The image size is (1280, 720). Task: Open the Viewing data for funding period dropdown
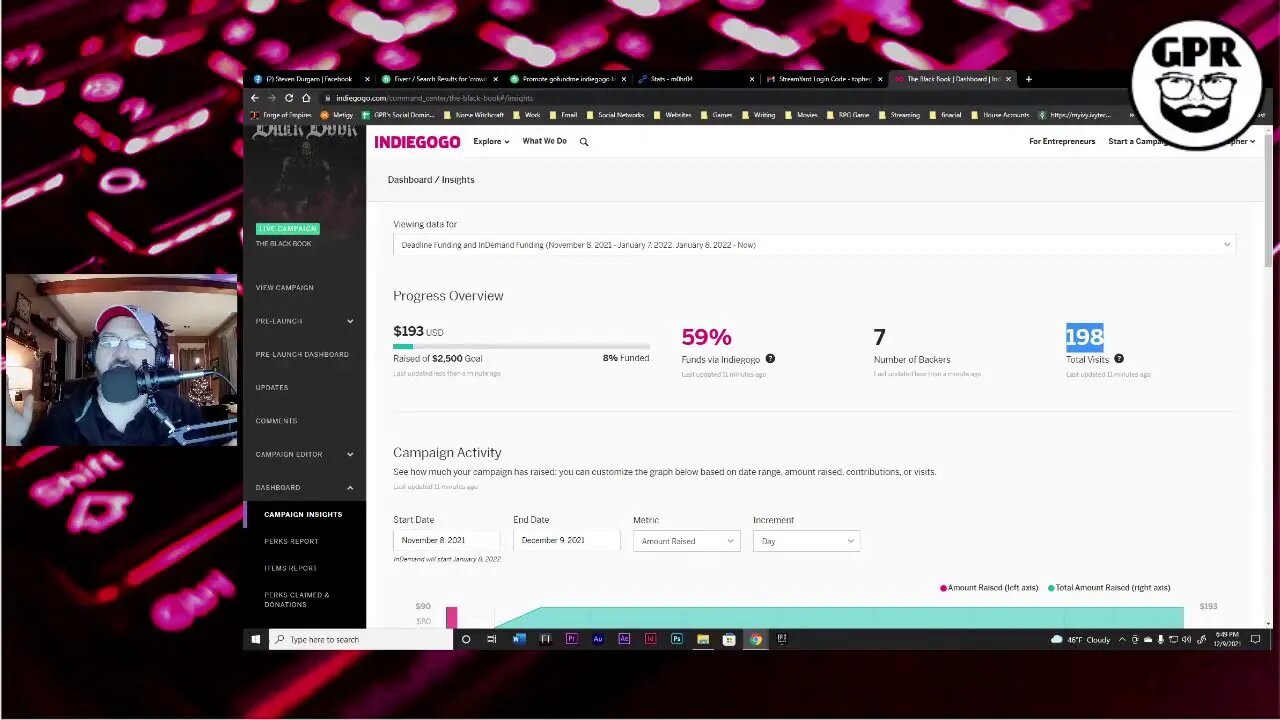[x=814, y=245]
